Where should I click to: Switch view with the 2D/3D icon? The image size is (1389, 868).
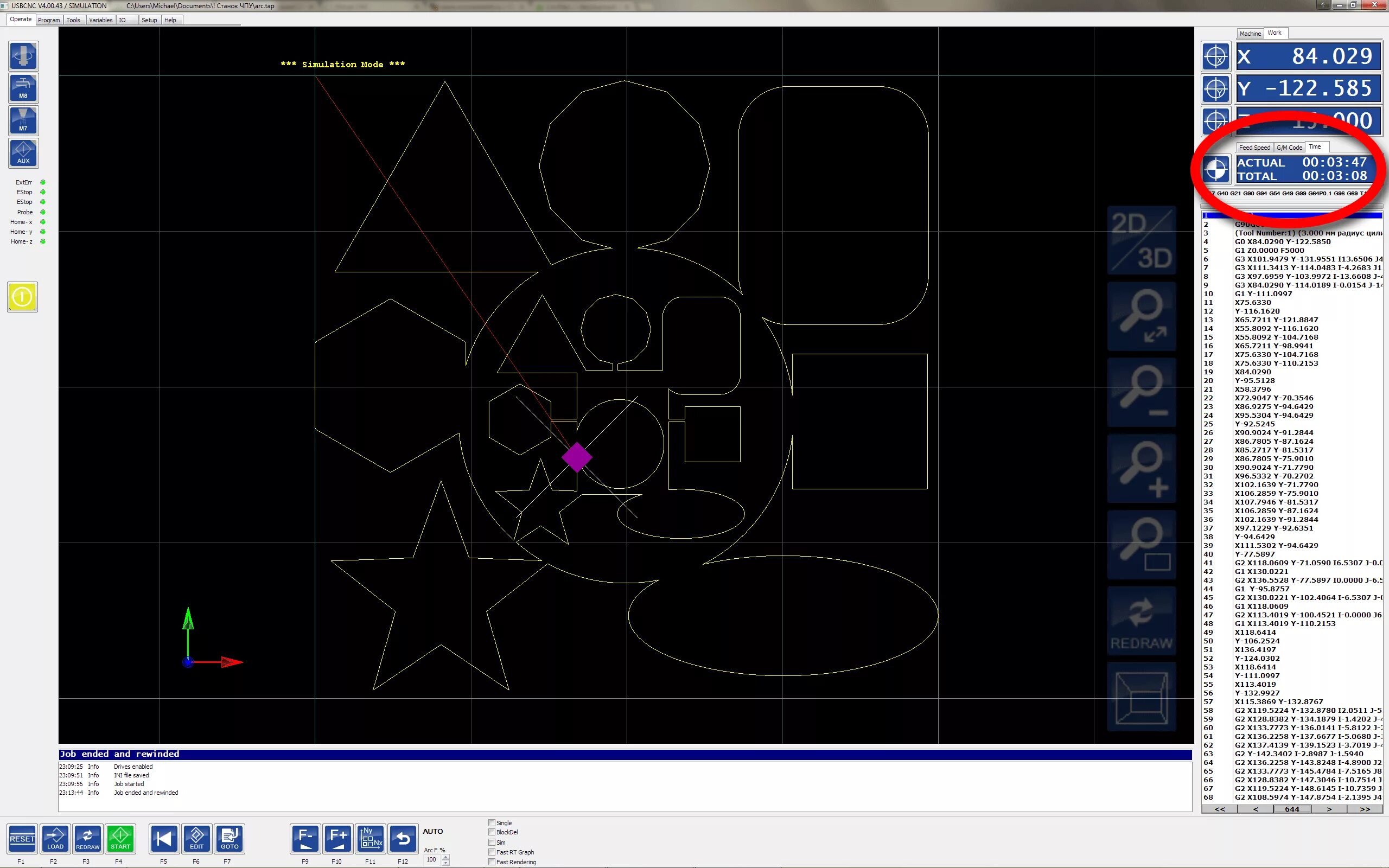[1141, 240]
